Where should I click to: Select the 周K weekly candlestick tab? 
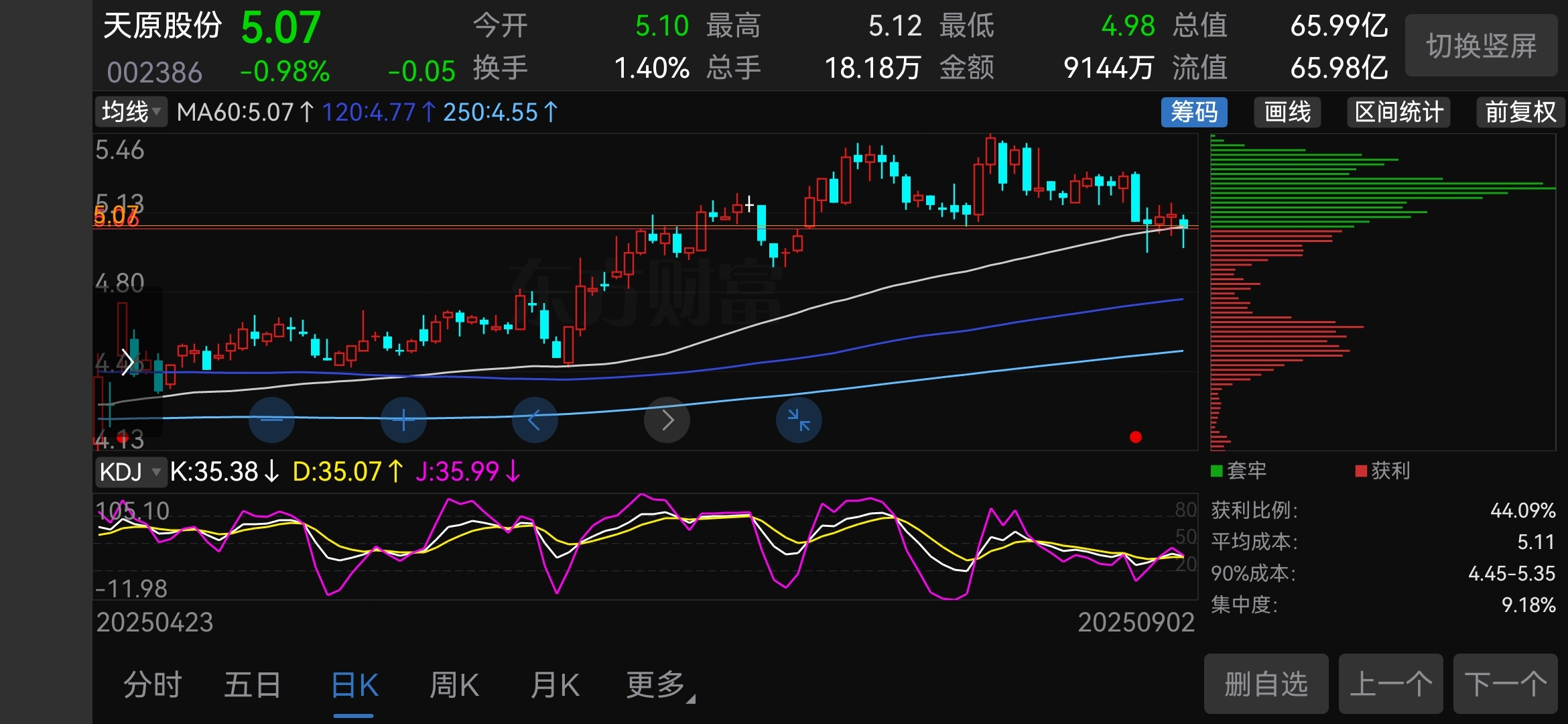(454, 685)
